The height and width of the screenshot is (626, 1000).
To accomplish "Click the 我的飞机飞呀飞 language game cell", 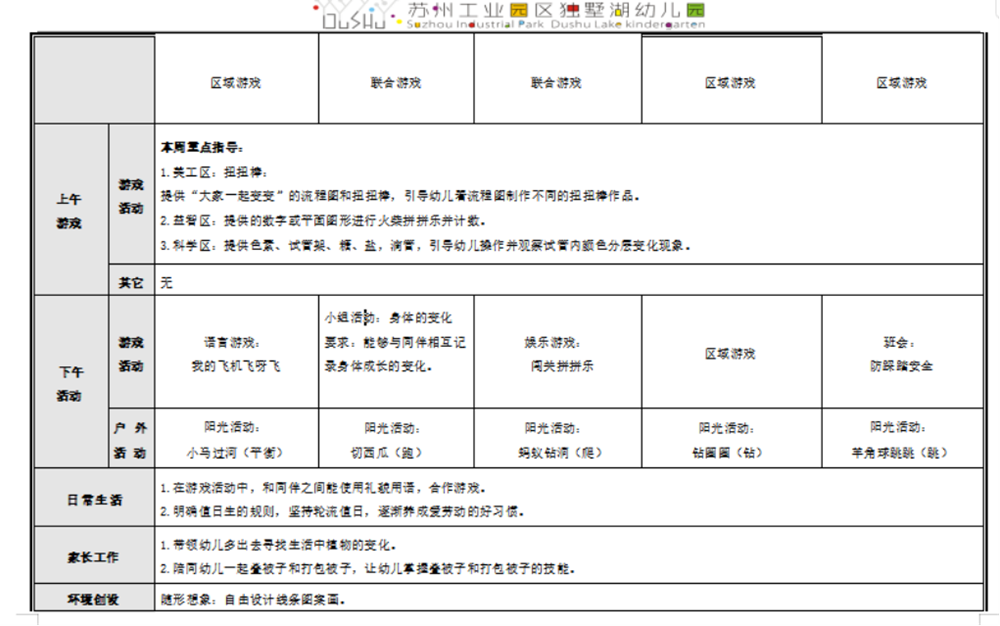I will tap(236, 354).
